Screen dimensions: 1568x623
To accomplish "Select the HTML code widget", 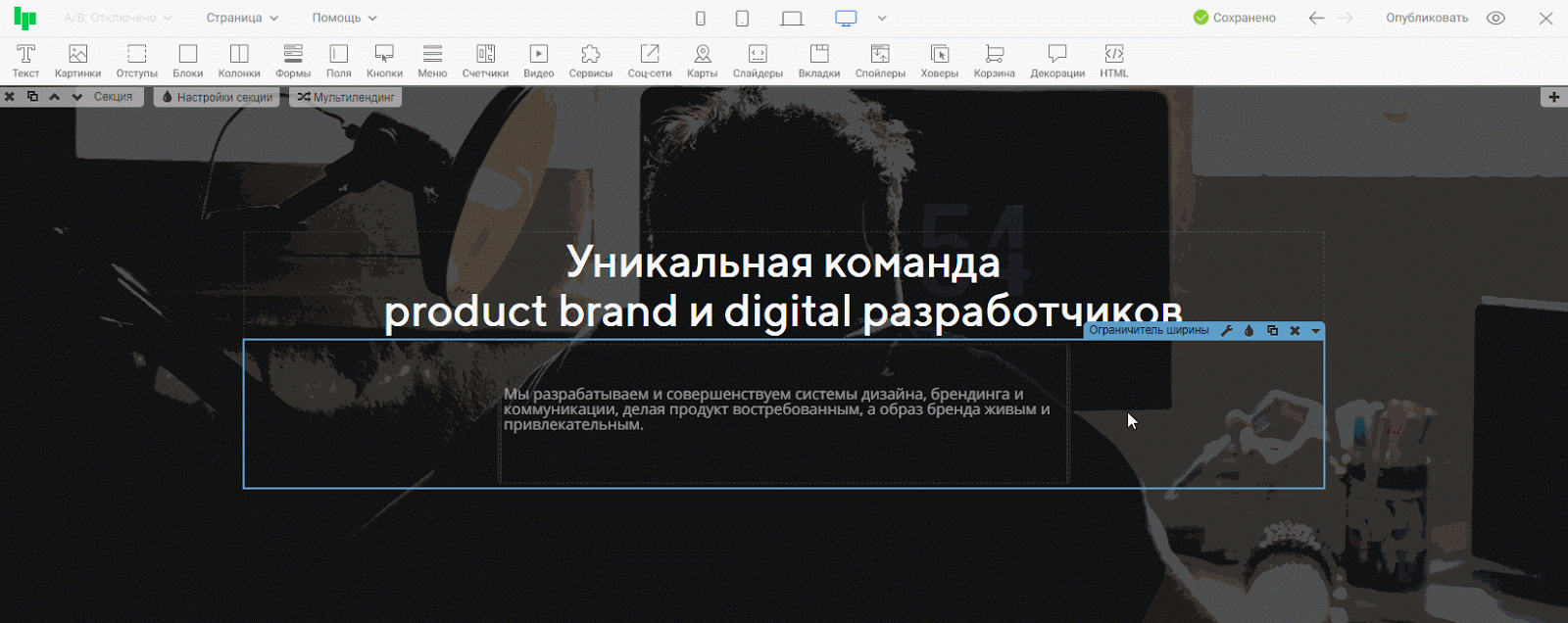I will pyautogui.click(x=1113, y=61).
